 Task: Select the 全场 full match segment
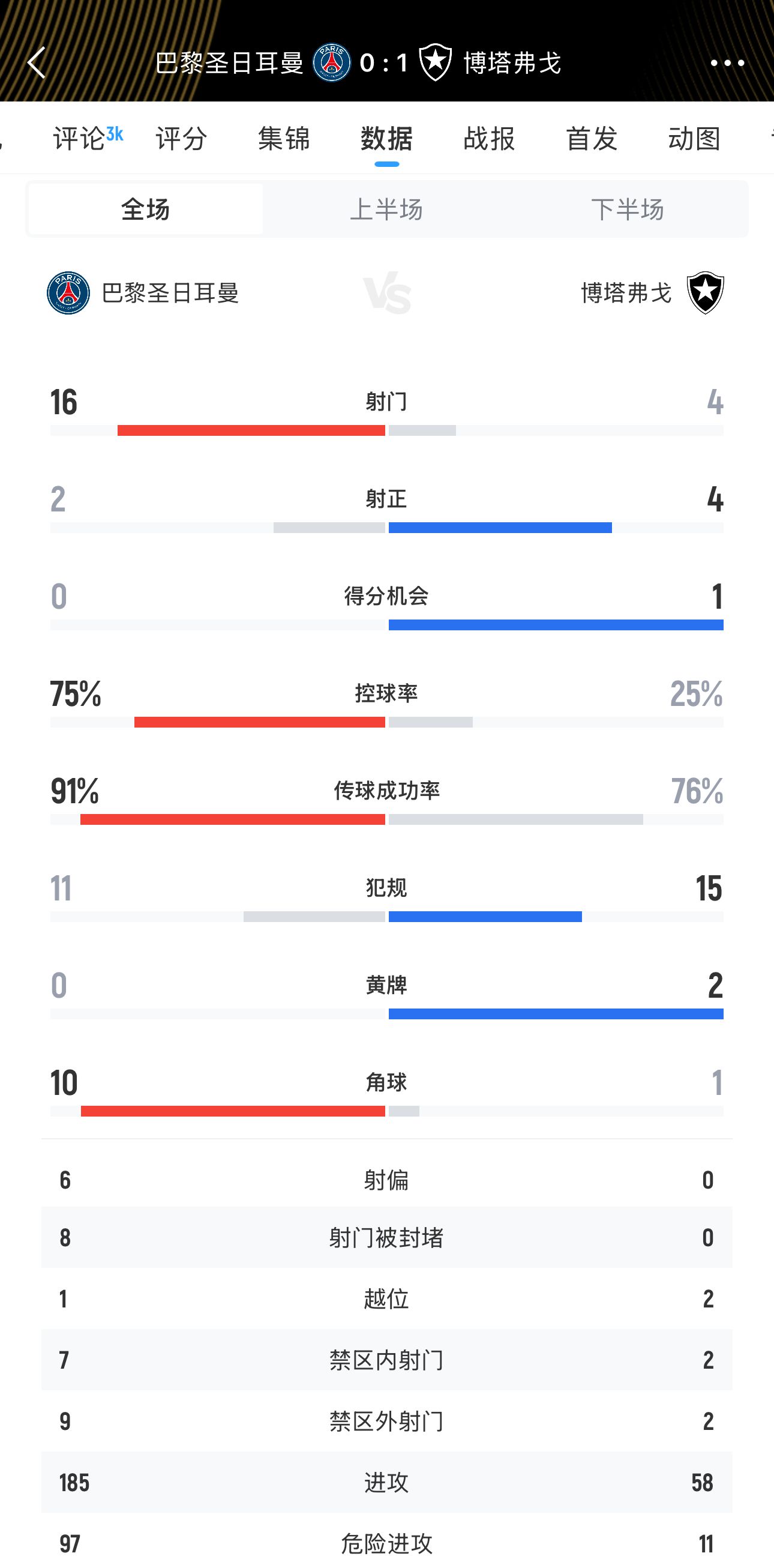click(146, 210)
